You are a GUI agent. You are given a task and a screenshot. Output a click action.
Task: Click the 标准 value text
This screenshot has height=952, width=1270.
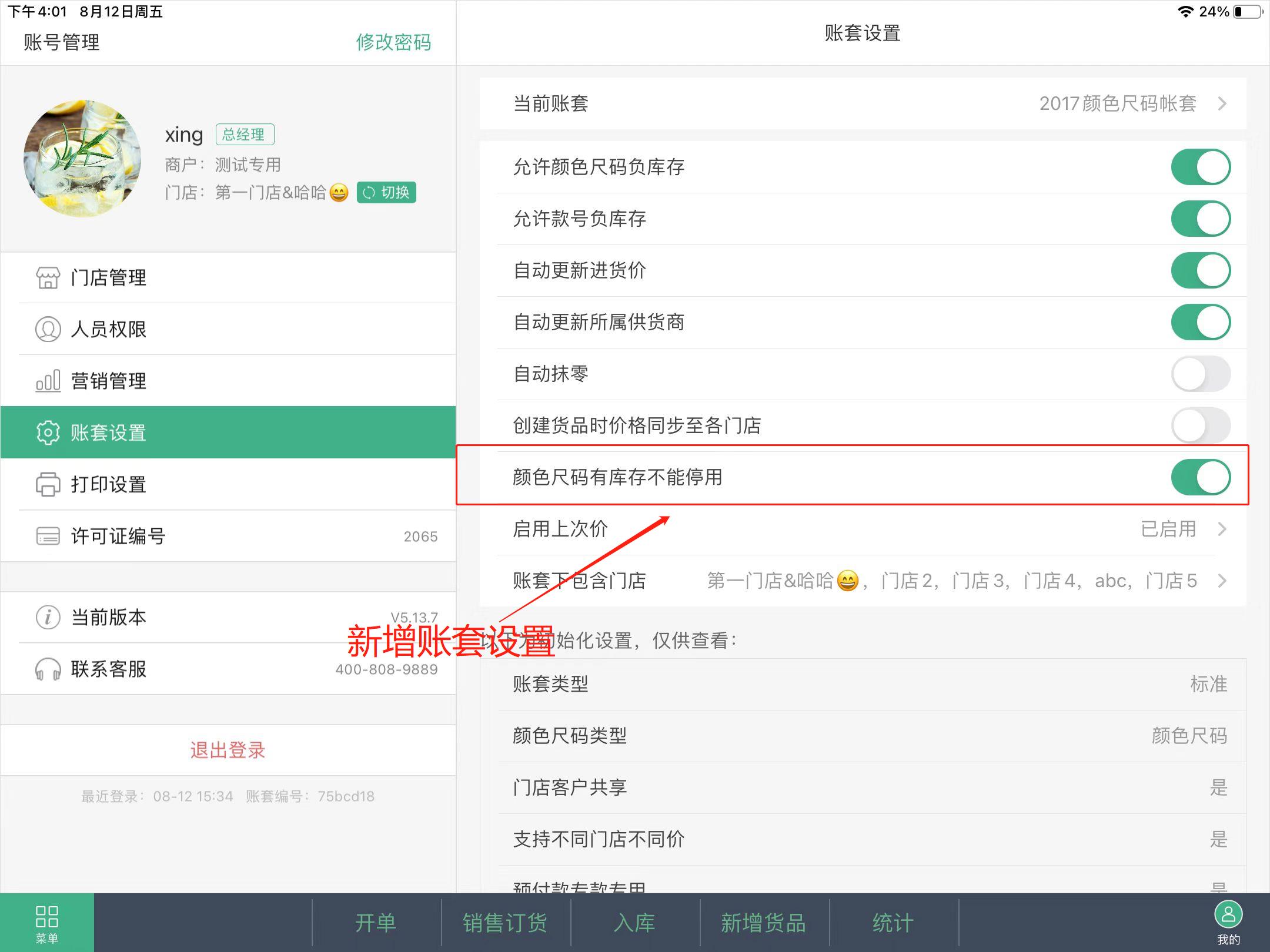coord(1209,684)
